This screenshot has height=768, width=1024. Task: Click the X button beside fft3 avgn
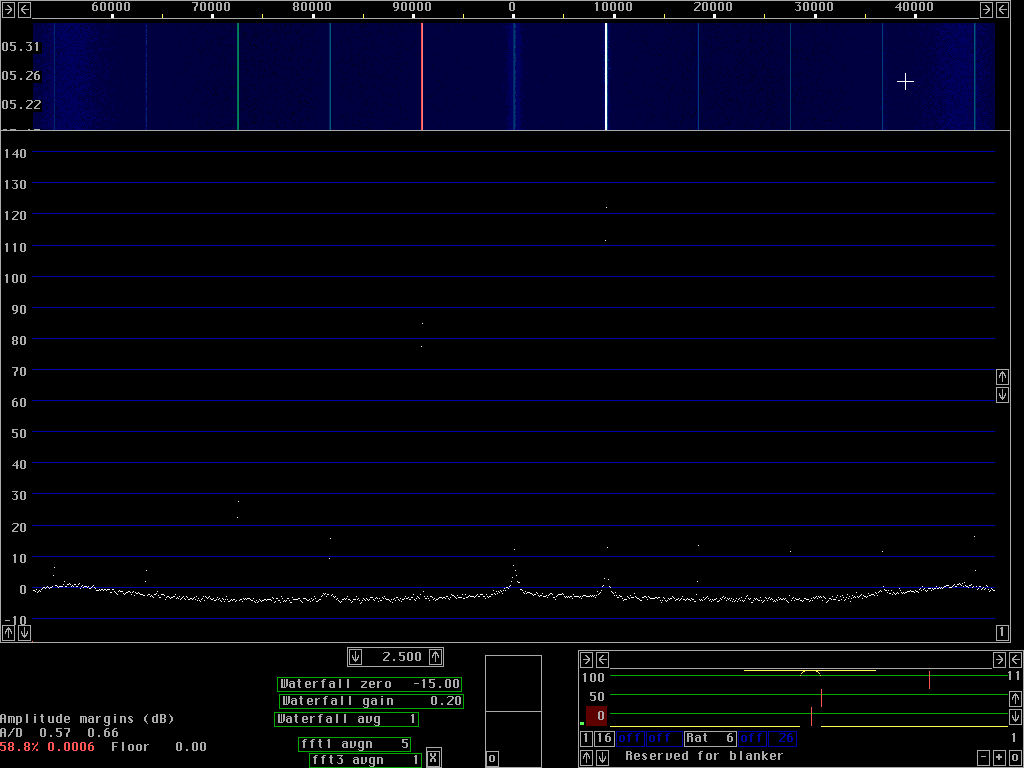[x=434, y=758]
